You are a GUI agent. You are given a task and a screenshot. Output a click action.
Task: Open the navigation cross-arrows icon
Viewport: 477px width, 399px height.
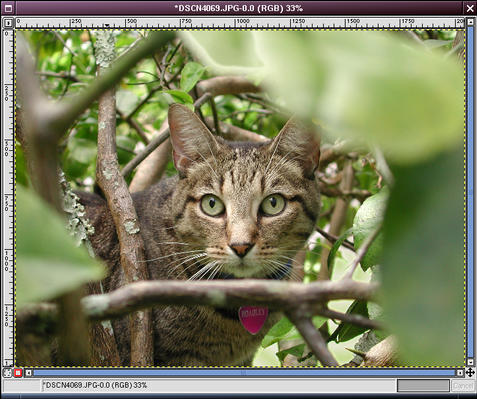tap(470, 372)
